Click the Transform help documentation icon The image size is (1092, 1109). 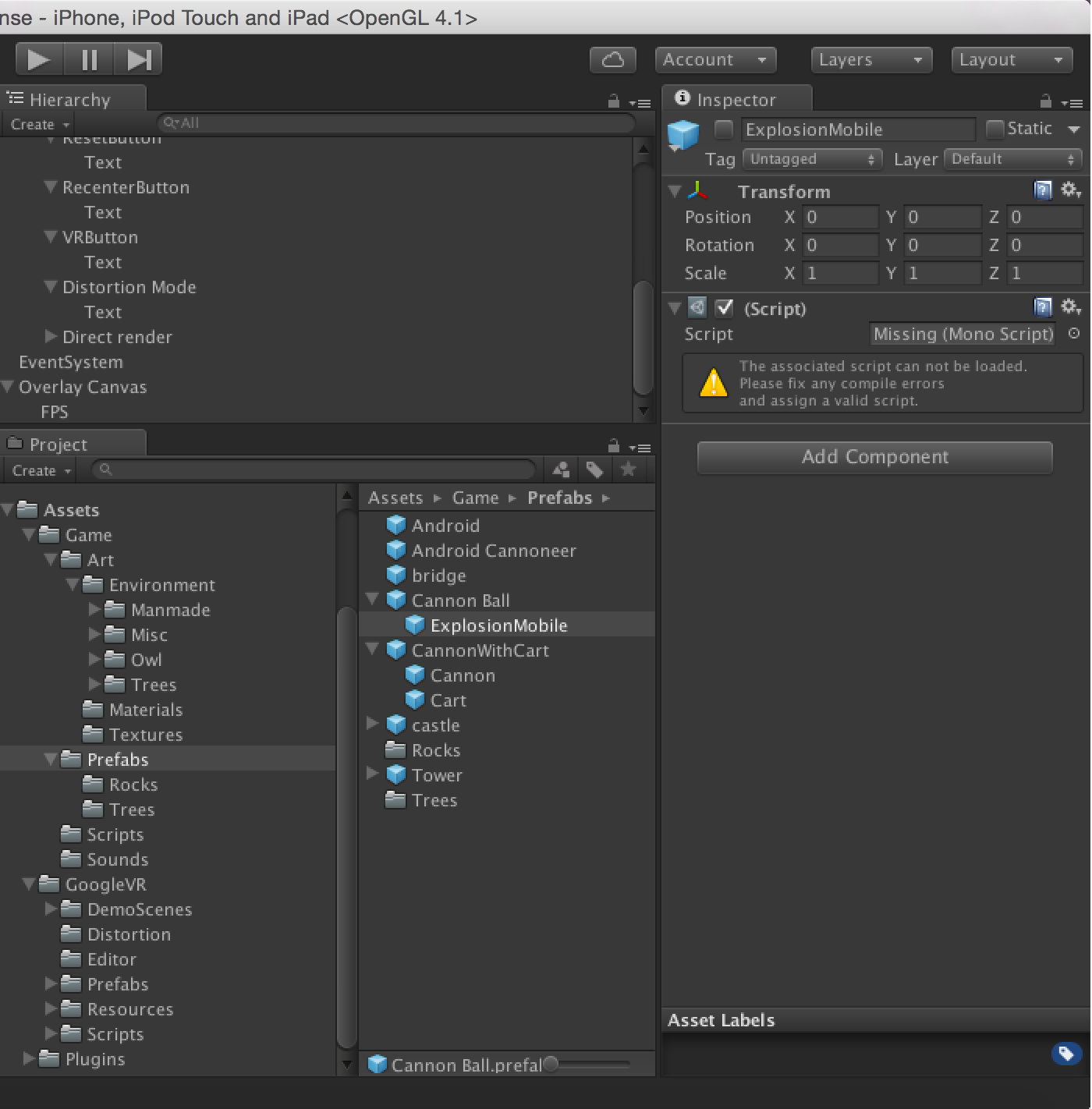[1044, 190]
